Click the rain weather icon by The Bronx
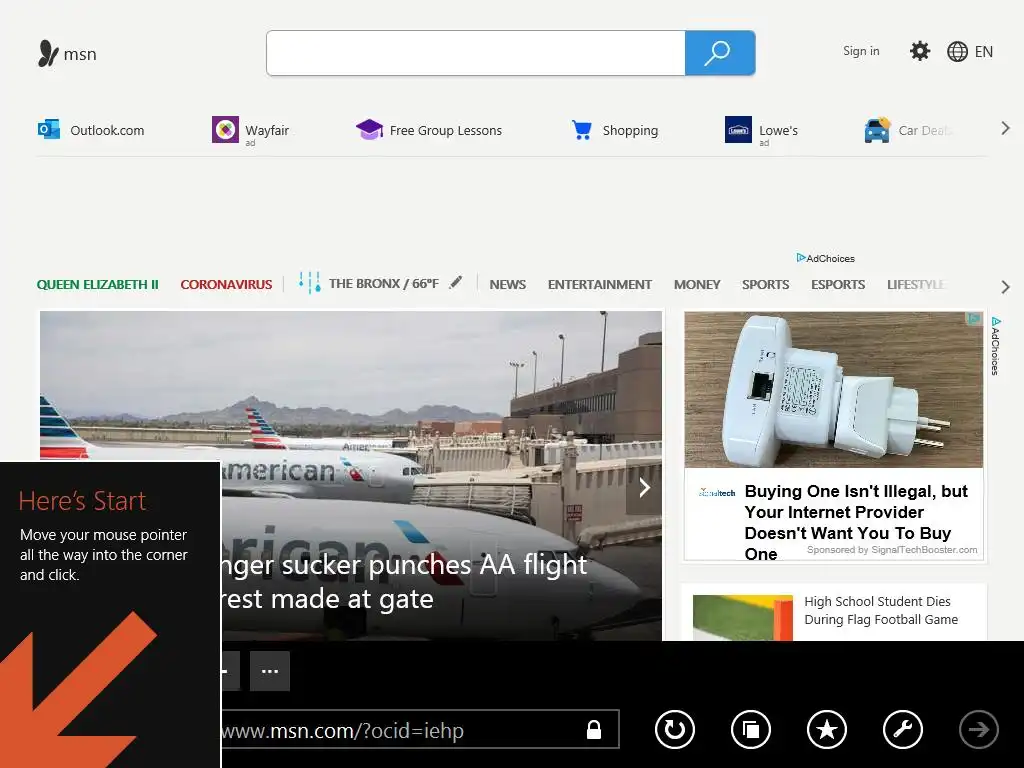 (310, 282)
